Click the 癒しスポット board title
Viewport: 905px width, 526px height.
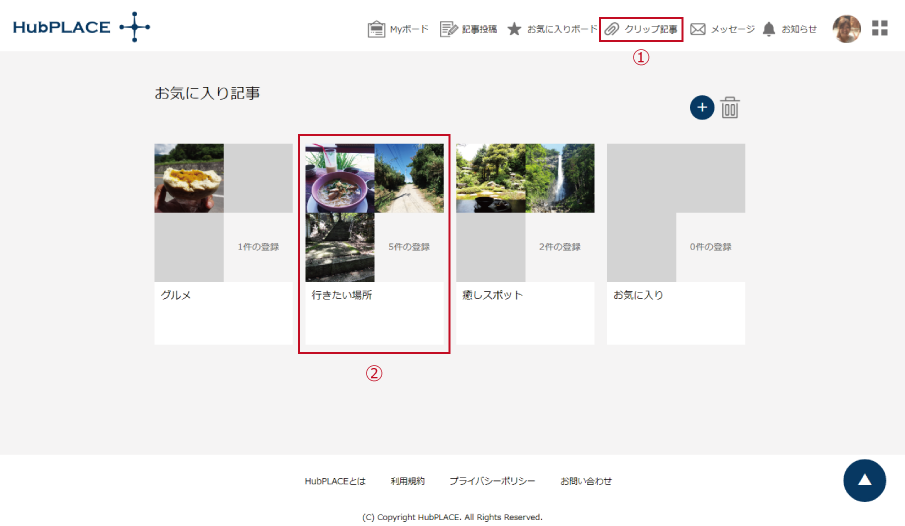coord(492,295)
